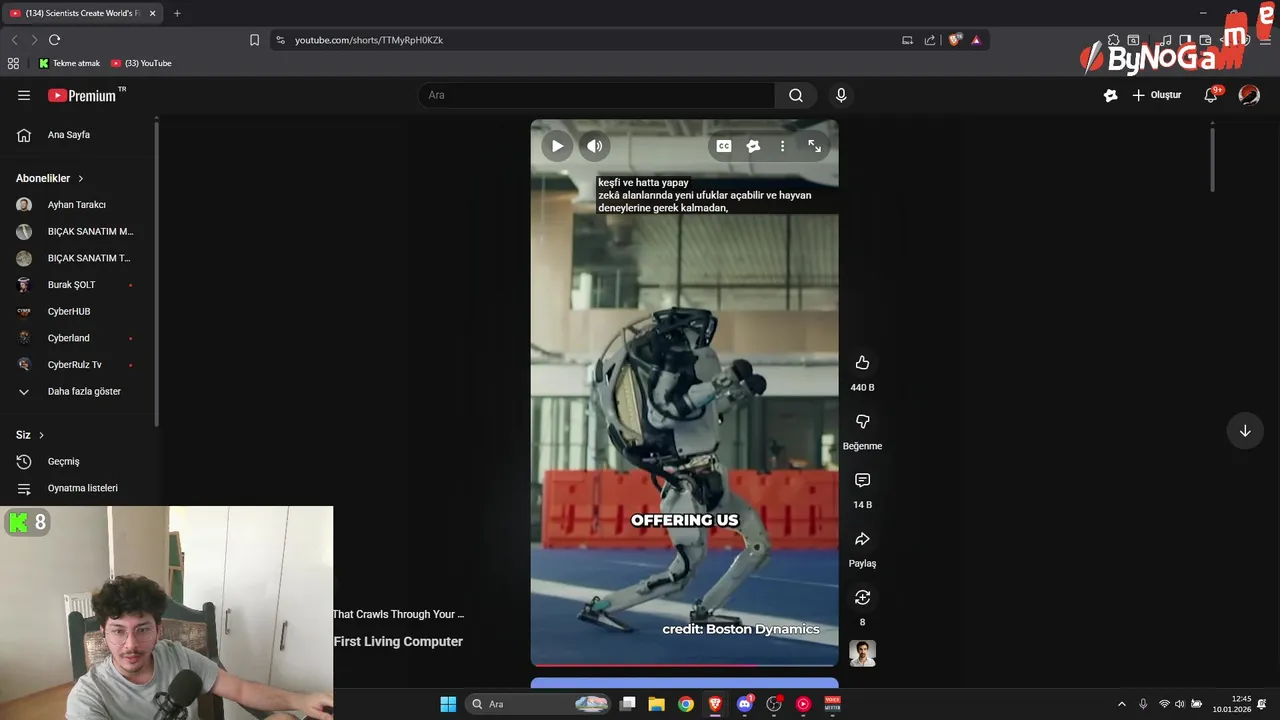Click the Brave Shields lion icon
The image size is (1280, 720).
[x=954, y=40]
